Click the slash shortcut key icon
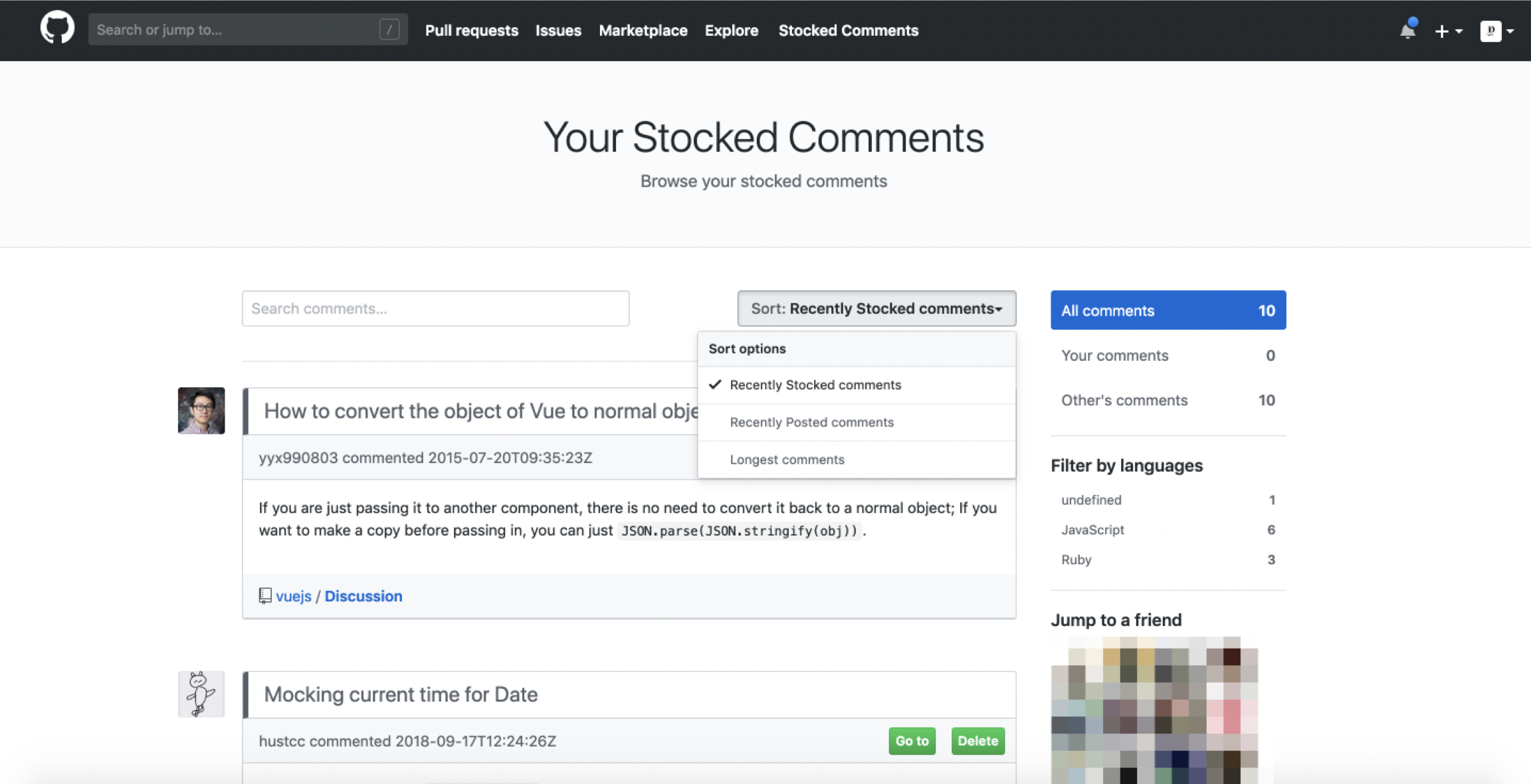Viewport: 1531px width, 784px height. point(389,30)
